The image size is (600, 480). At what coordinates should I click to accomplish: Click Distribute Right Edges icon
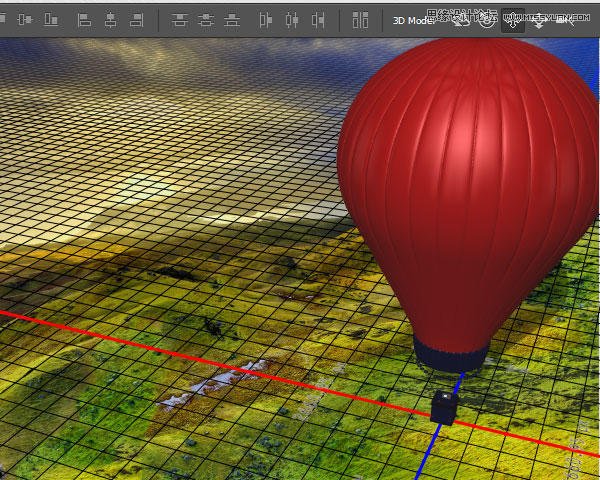(x=318, y=20)
